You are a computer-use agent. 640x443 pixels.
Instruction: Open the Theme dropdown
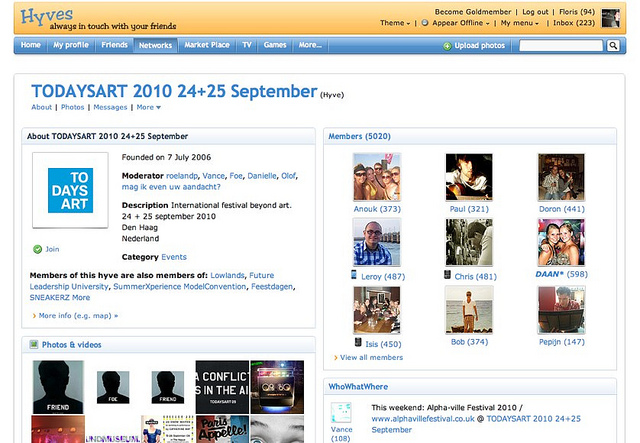[x=395, y=23]
